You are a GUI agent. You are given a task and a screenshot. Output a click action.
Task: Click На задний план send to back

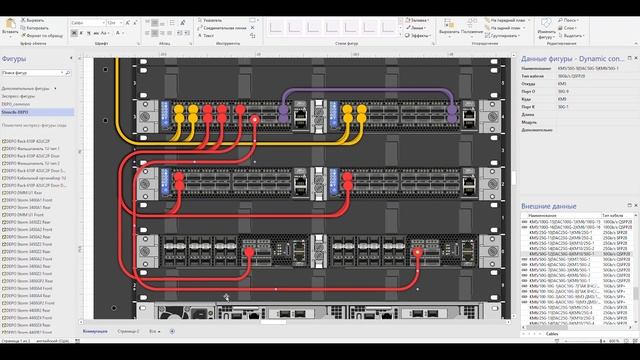505,28
